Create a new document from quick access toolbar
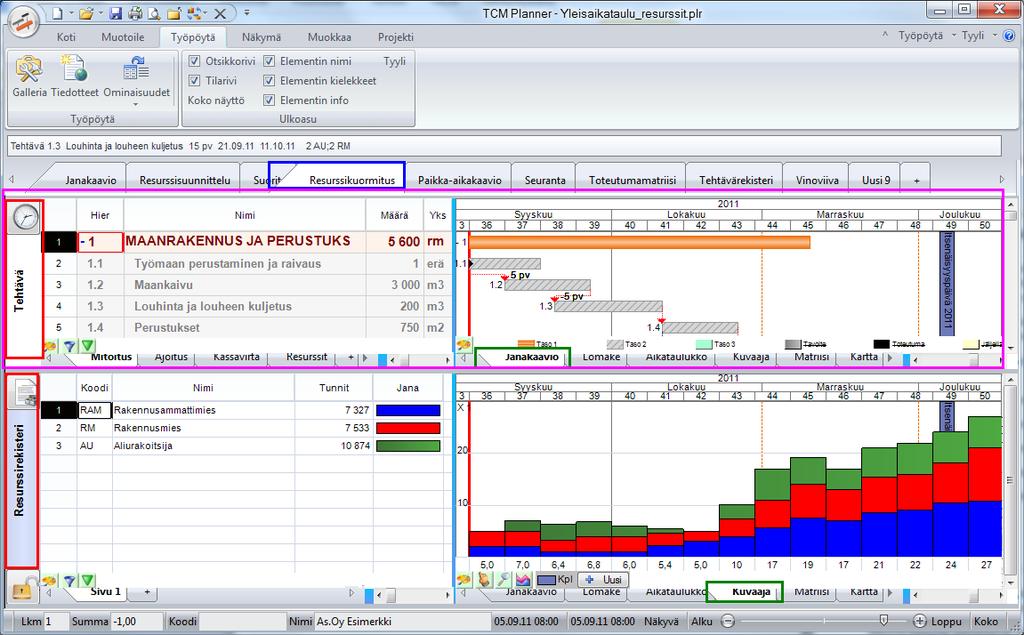Image resolution: width=1024 pixels, height=635 pixels. [57, 13]
